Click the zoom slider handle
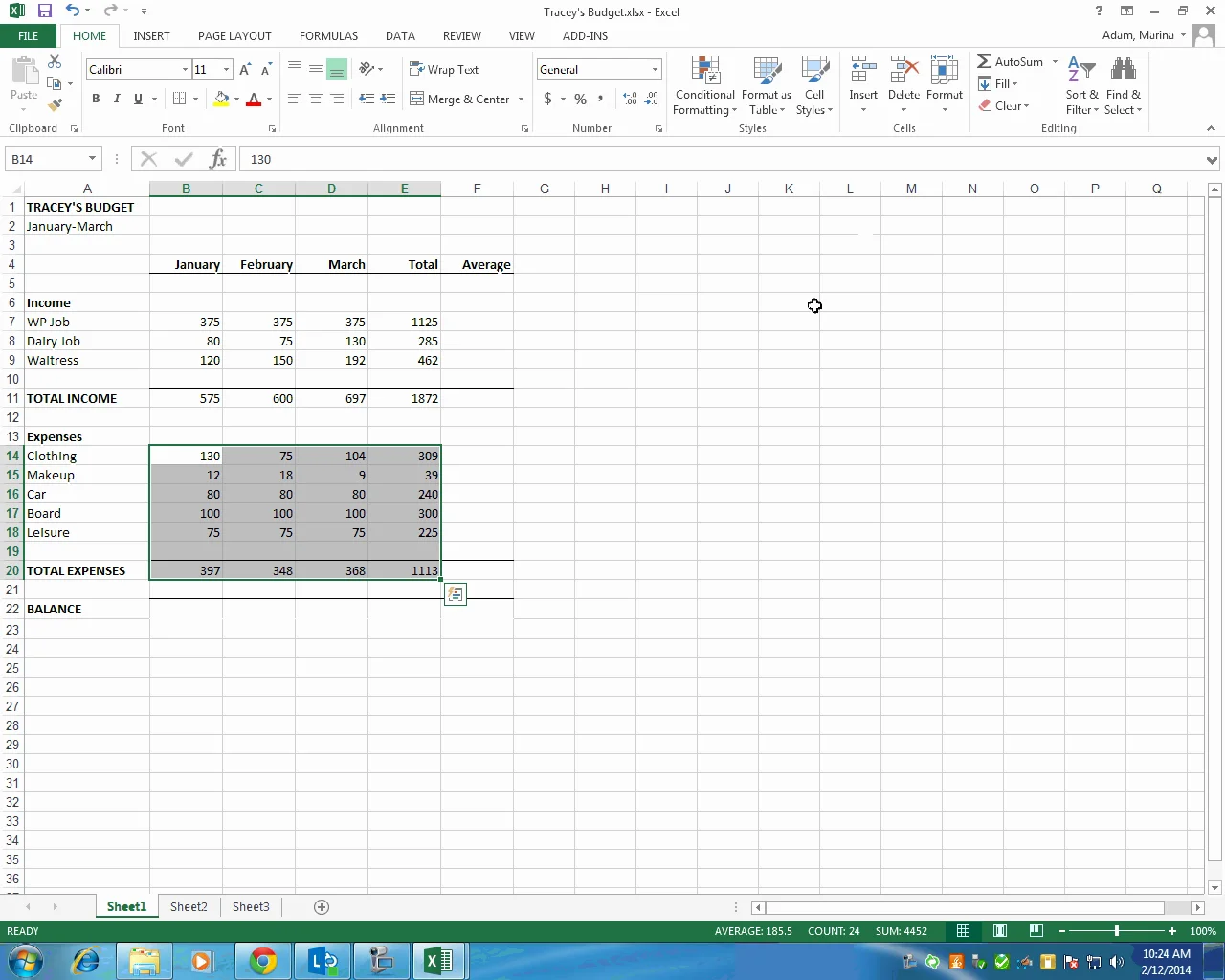 coord(1116,931)
